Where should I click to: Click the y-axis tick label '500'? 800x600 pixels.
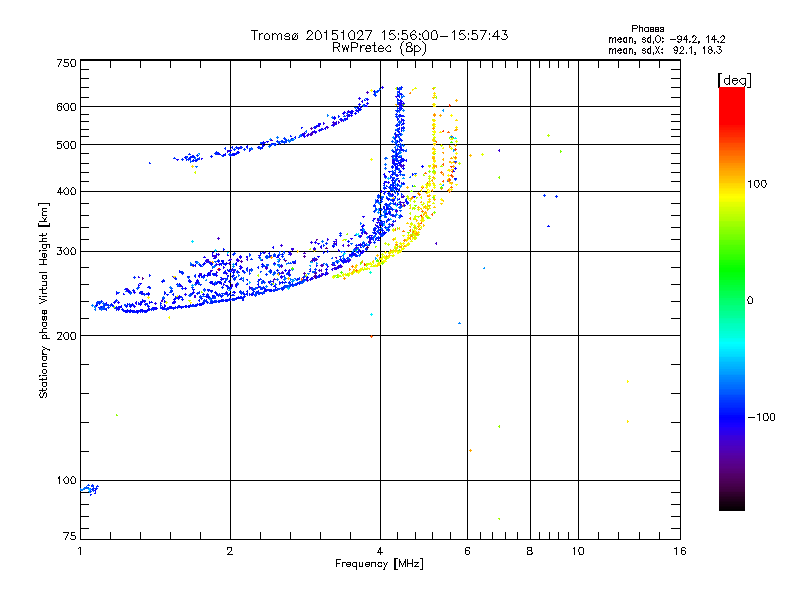66,145
